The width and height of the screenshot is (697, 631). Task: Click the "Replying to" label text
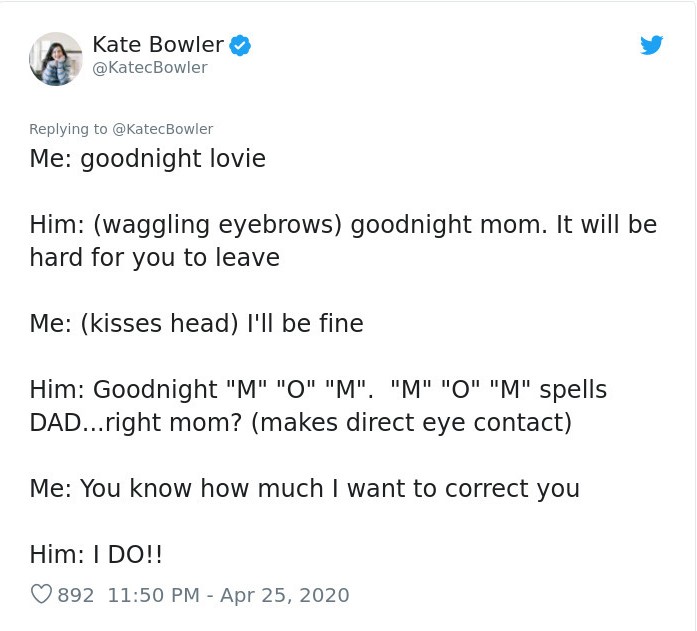[x=68, y=129]
